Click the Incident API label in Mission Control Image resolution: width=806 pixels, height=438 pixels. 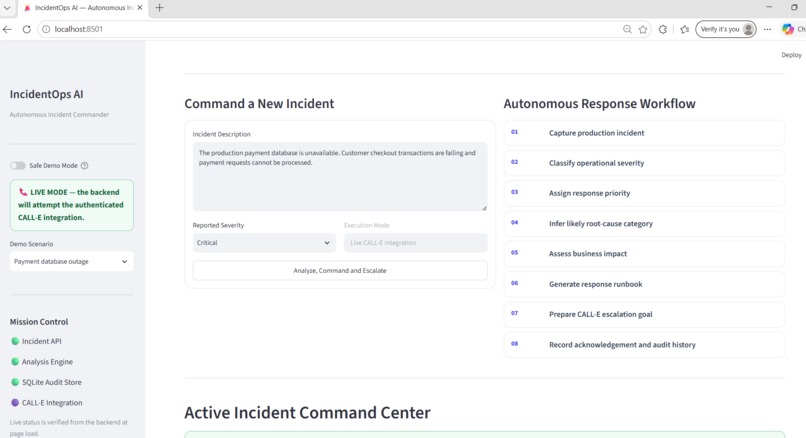pyautogui.click(x=42, y=341)
